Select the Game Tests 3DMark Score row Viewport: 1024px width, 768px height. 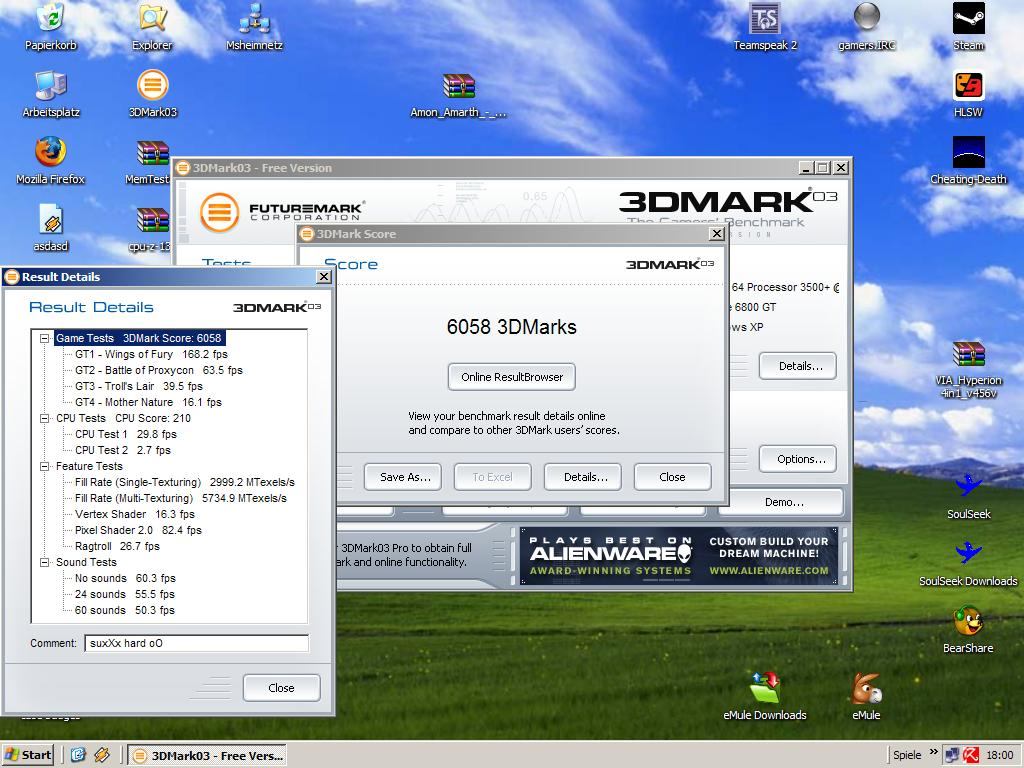point(138,338)
